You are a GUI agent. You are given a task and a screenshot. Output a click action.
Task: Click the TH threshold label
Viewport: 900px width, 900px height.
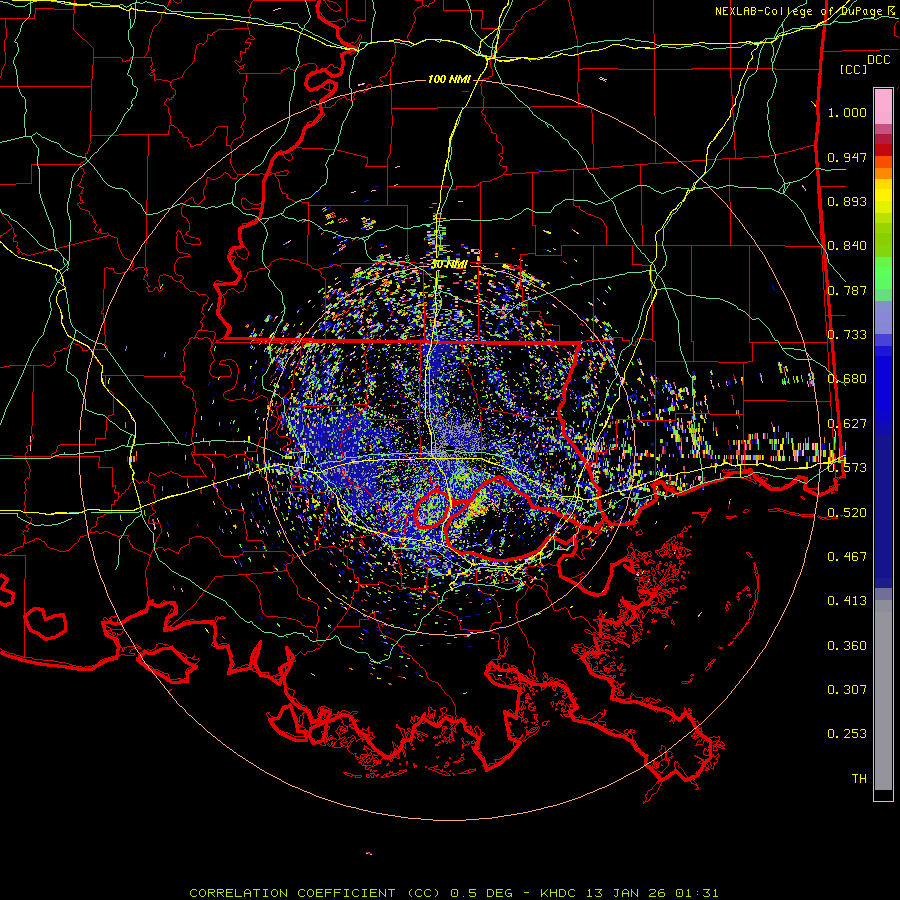[859, 778]
